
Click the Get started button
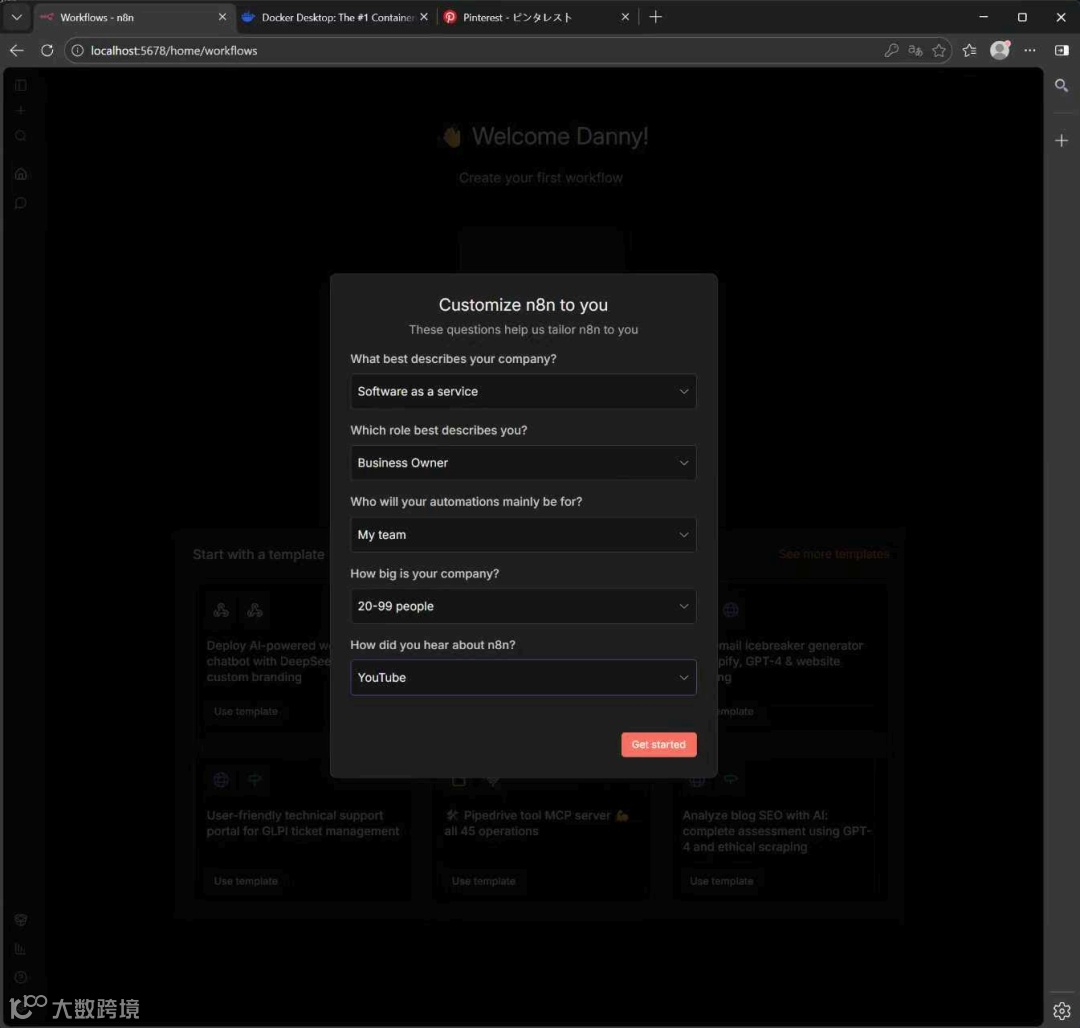[658, 744]
